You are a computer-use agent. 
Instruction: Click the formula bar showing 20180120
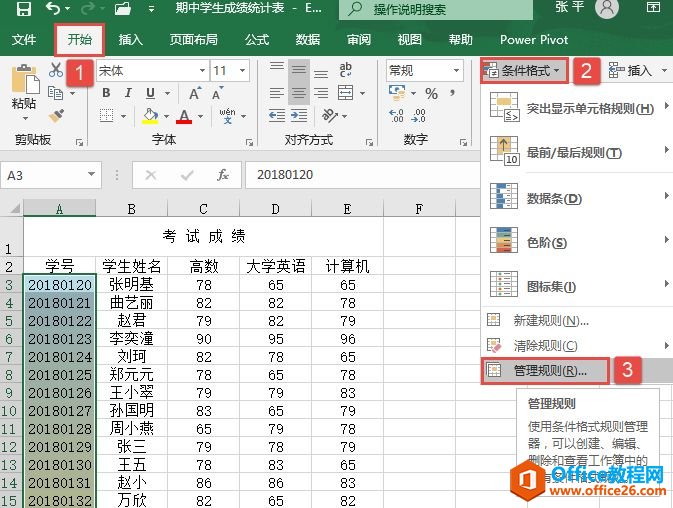point(363,175)
